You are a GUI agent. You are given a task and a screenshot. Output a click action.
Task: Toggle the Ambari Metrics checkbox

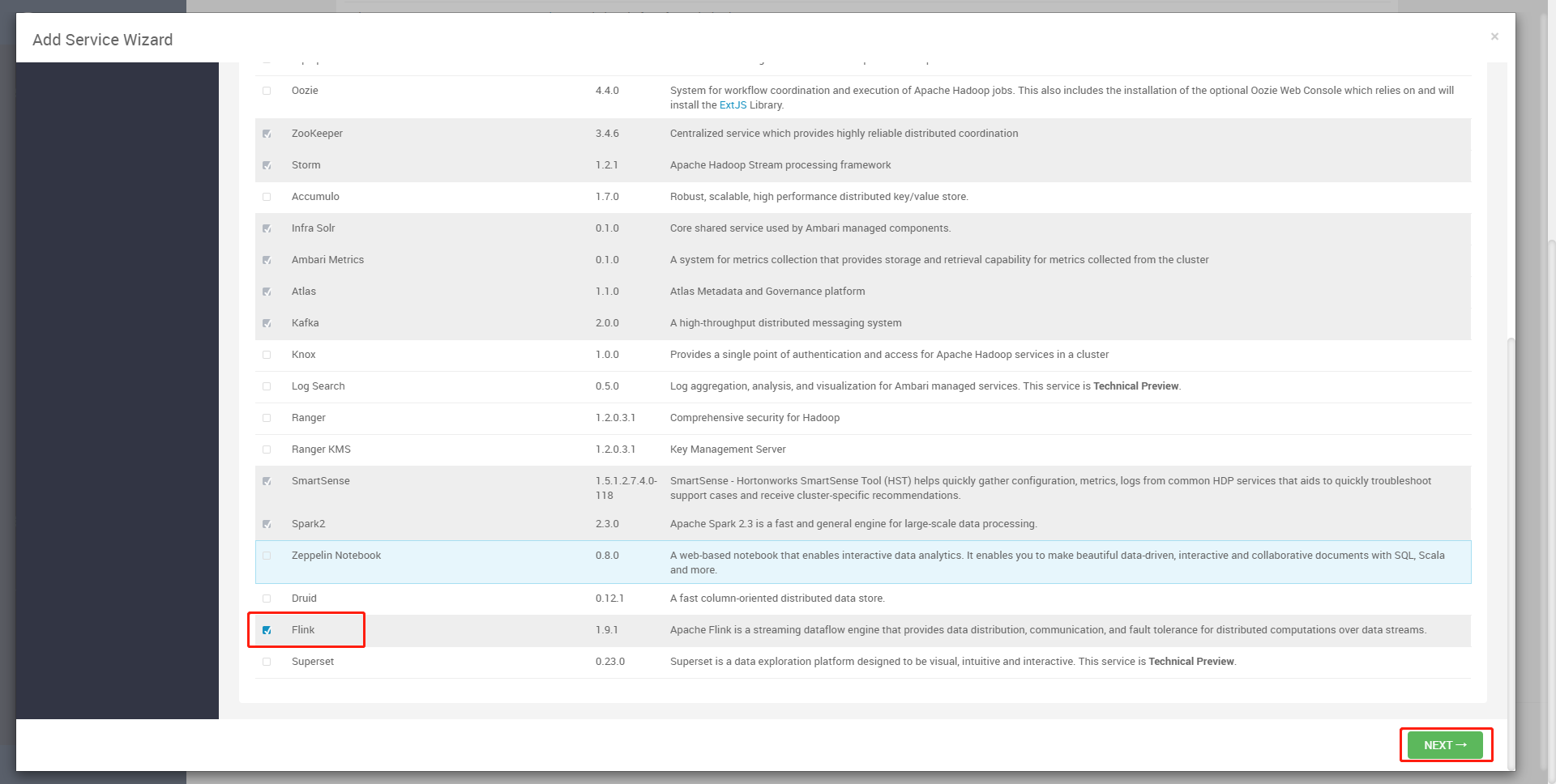267,260
